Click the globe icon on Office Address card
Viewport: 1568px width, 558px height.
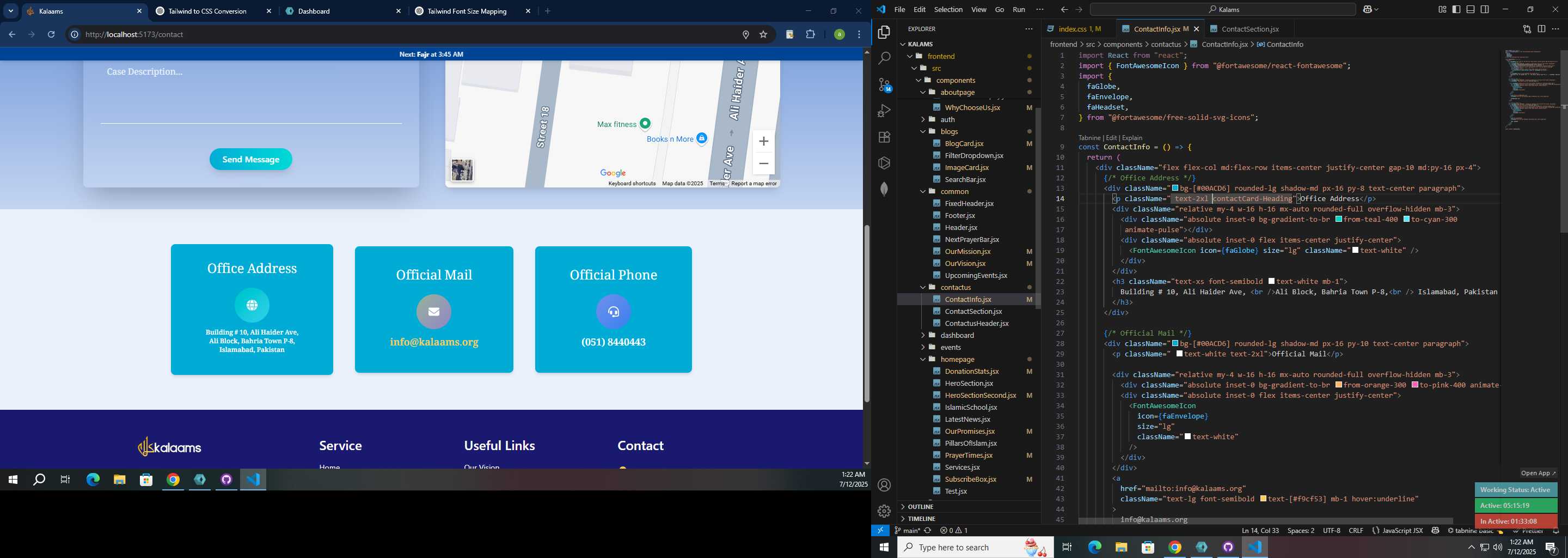252,305
